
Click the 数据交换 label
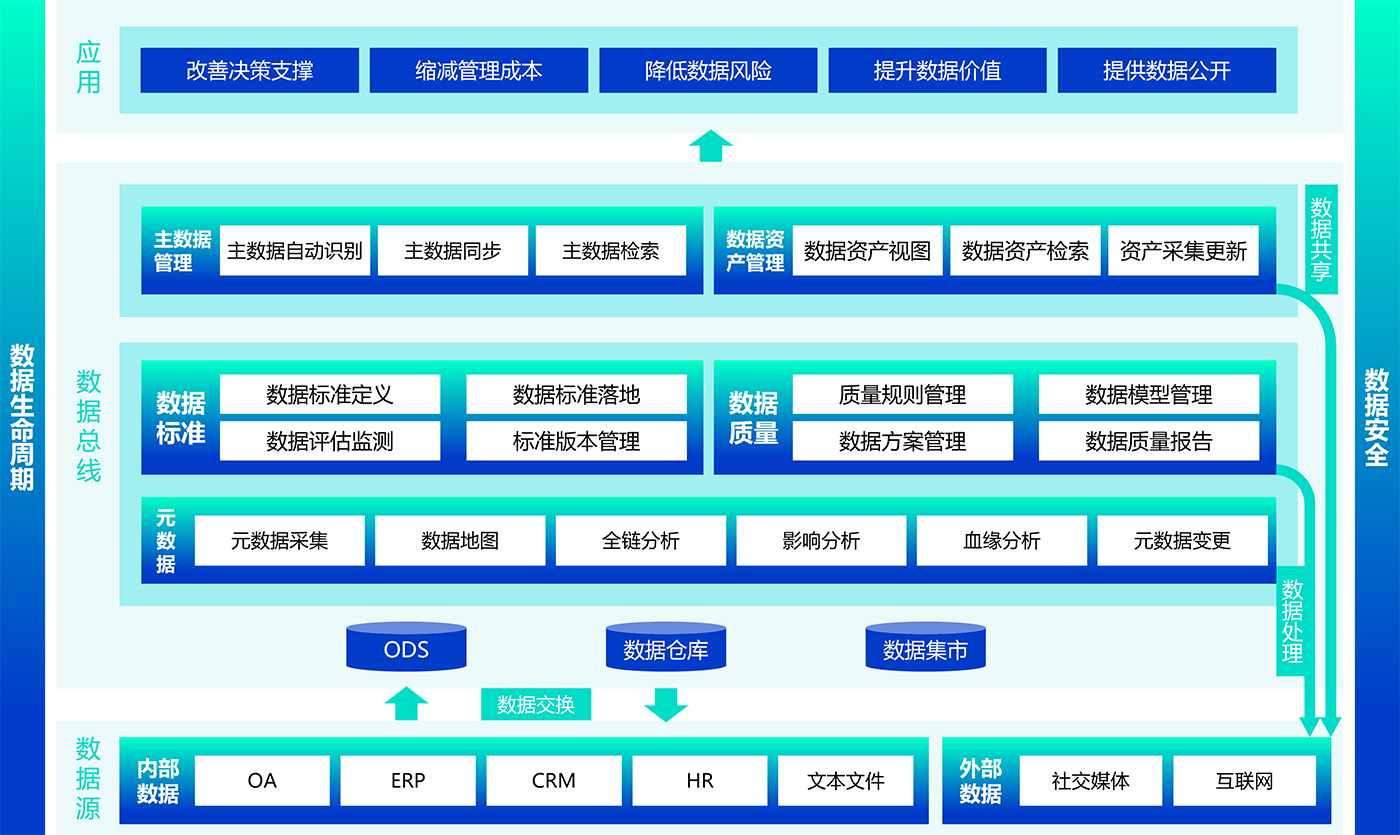pyautogui.click(x=536, y=704)
